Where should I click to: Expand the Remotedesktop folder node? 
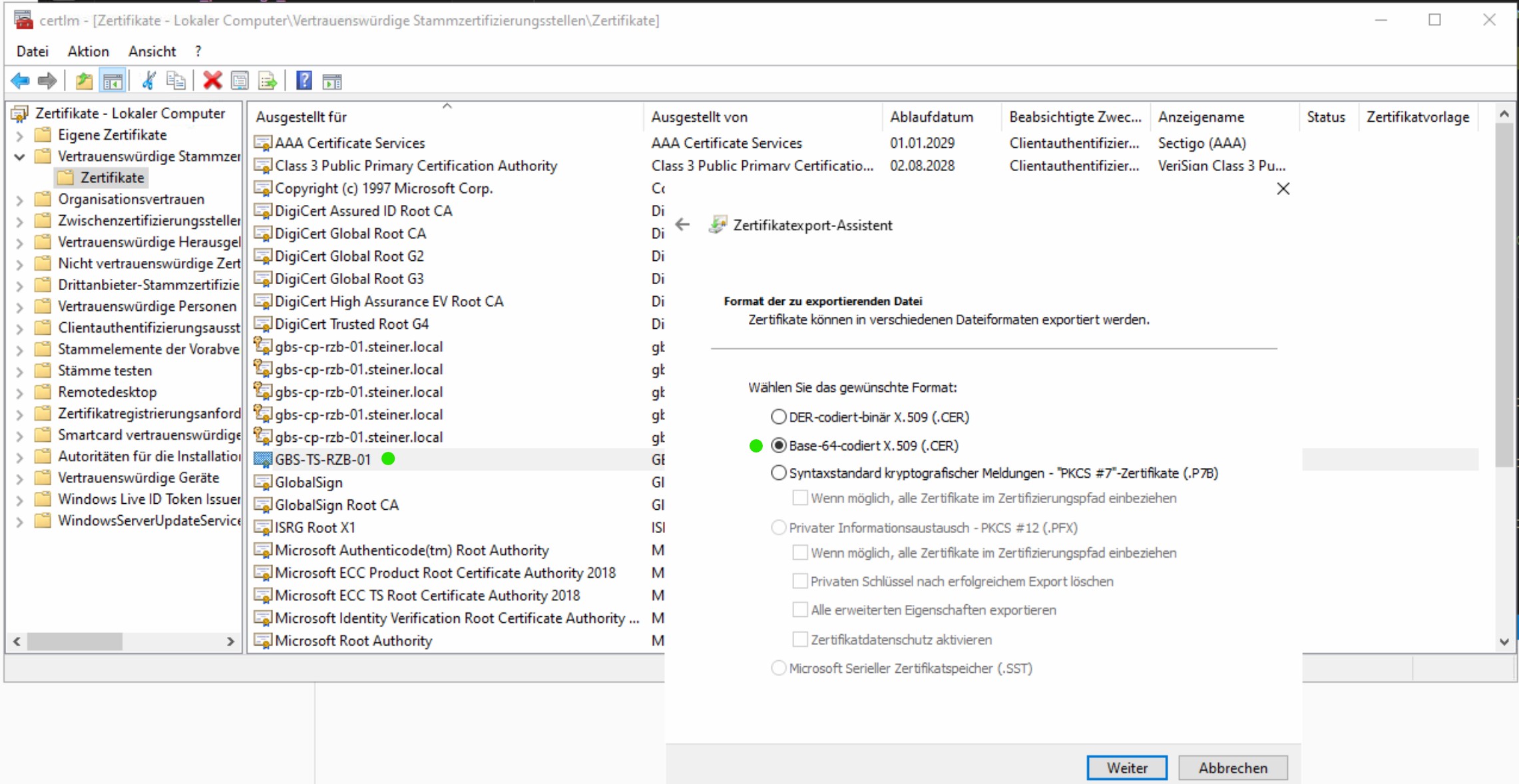pos(20,393)
